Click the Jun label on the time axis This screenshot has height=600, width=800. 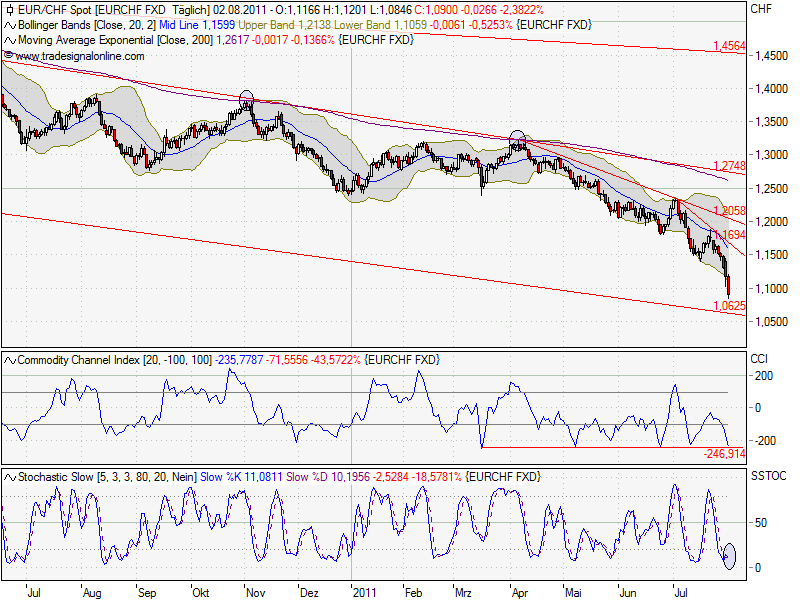click(x=628, y=593)
